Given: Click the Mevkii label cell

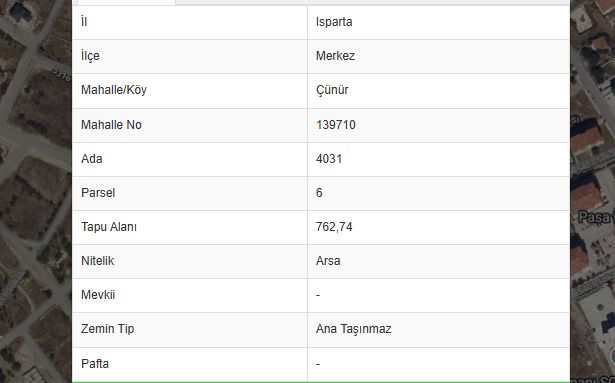Looking at the screenshot, I should pos(190,295).
